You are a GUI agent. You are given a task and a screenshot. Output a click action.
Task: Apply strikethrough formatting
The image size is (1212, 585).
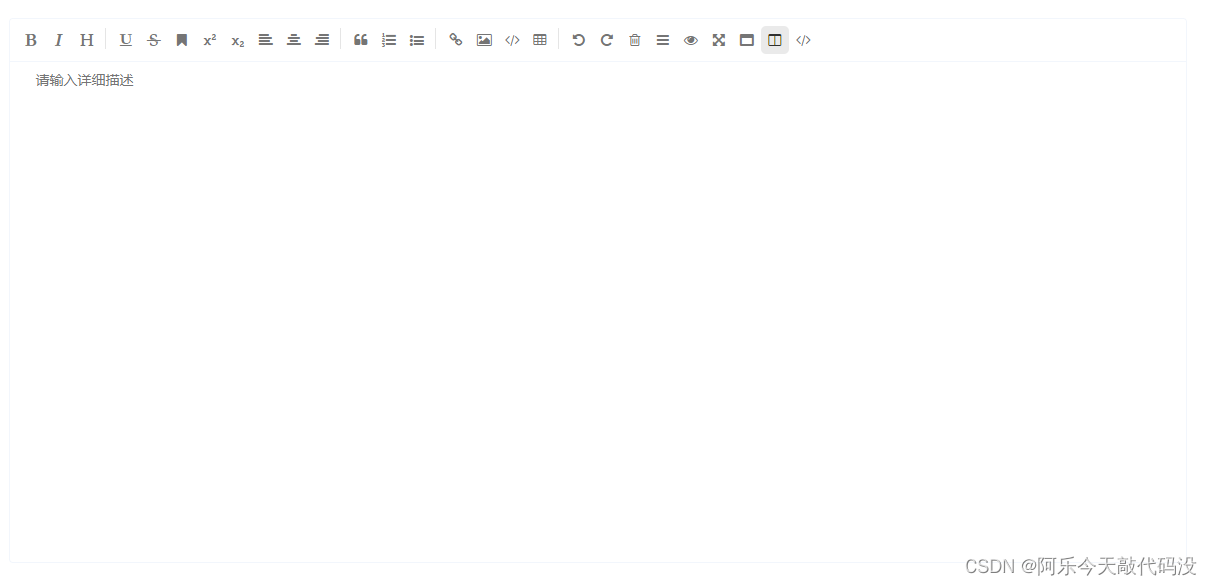pos(154,40)
